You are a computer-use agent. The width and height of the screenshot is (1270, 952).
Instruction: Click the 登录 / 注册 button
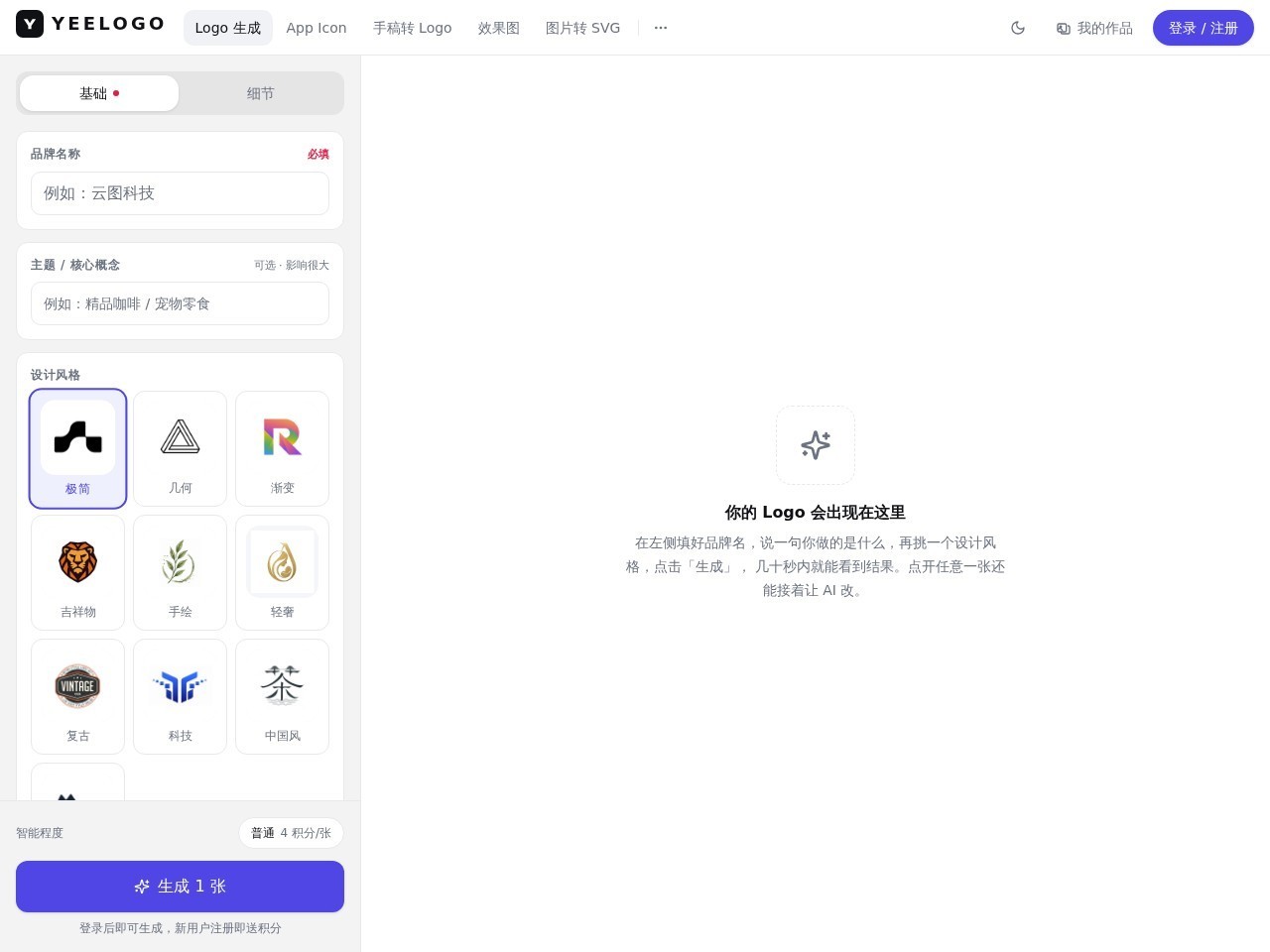click(x=1204, y=28)
